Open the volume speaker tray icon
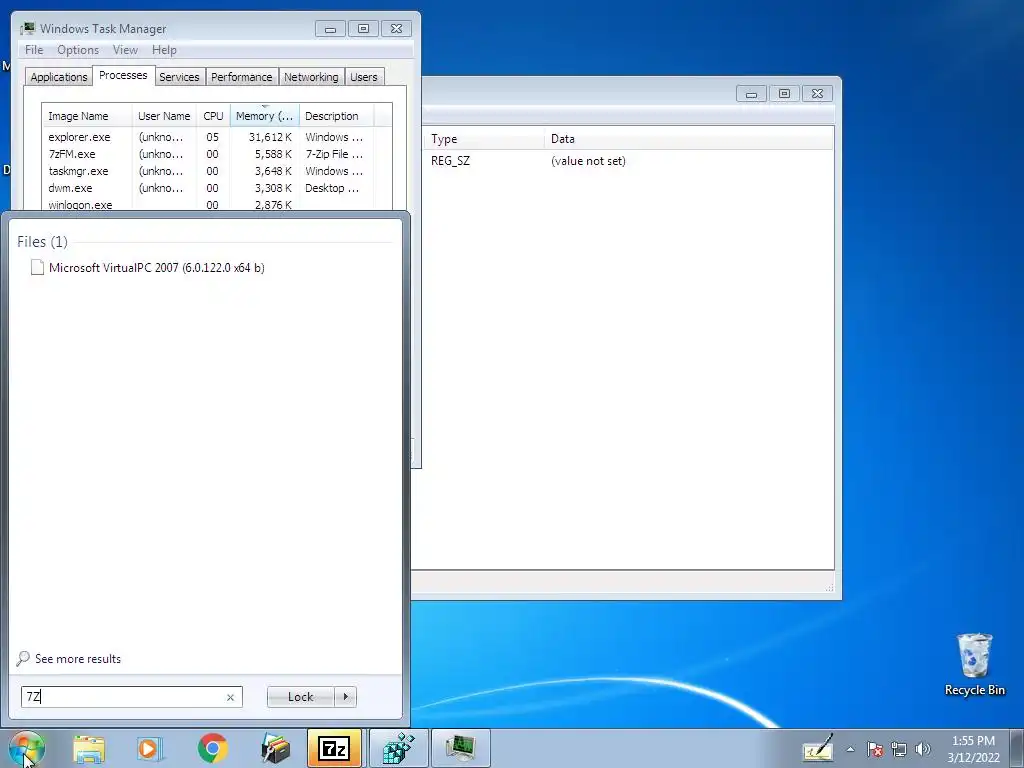 [923, 750]
